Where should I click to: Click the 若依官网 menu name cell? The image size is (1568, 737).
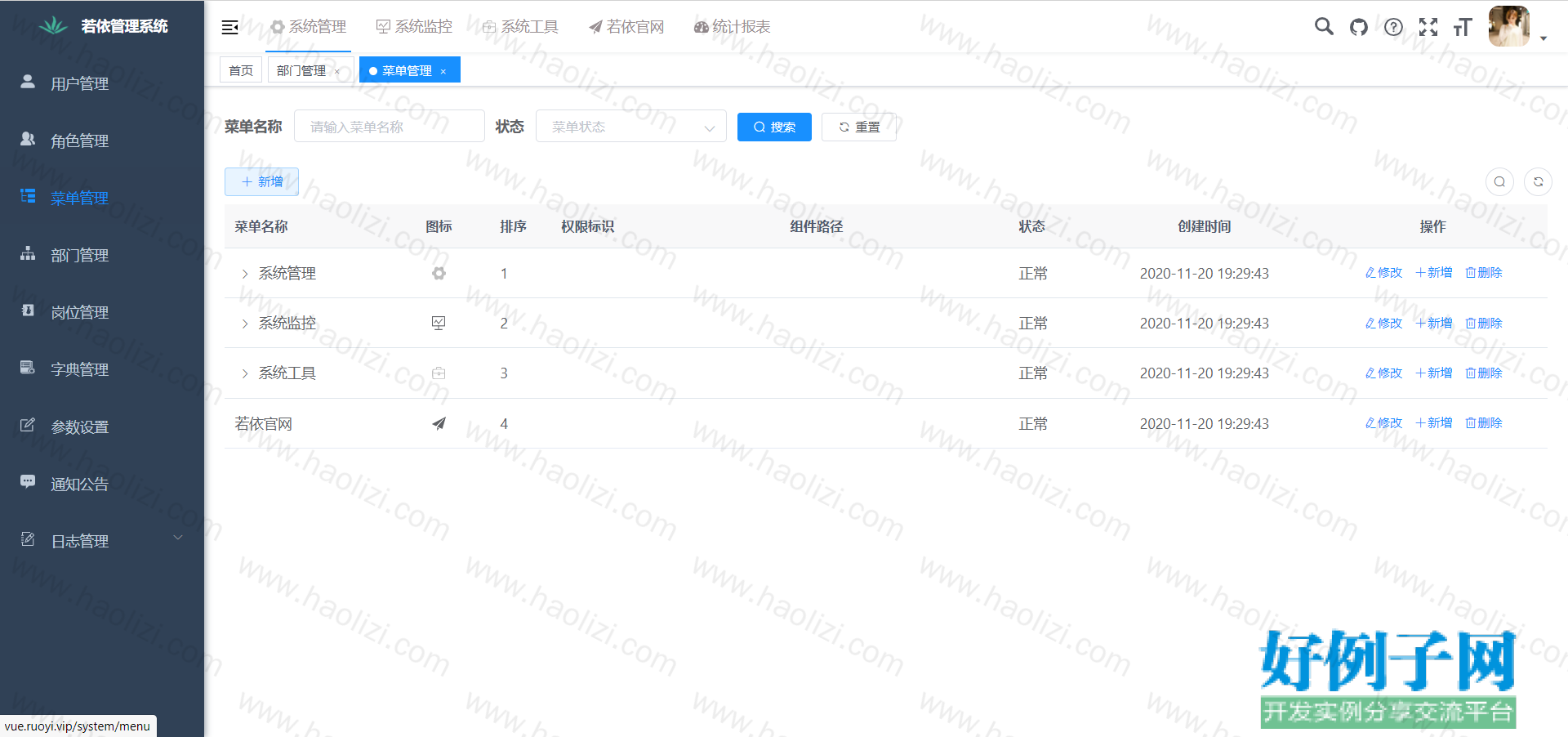[263, 424]
